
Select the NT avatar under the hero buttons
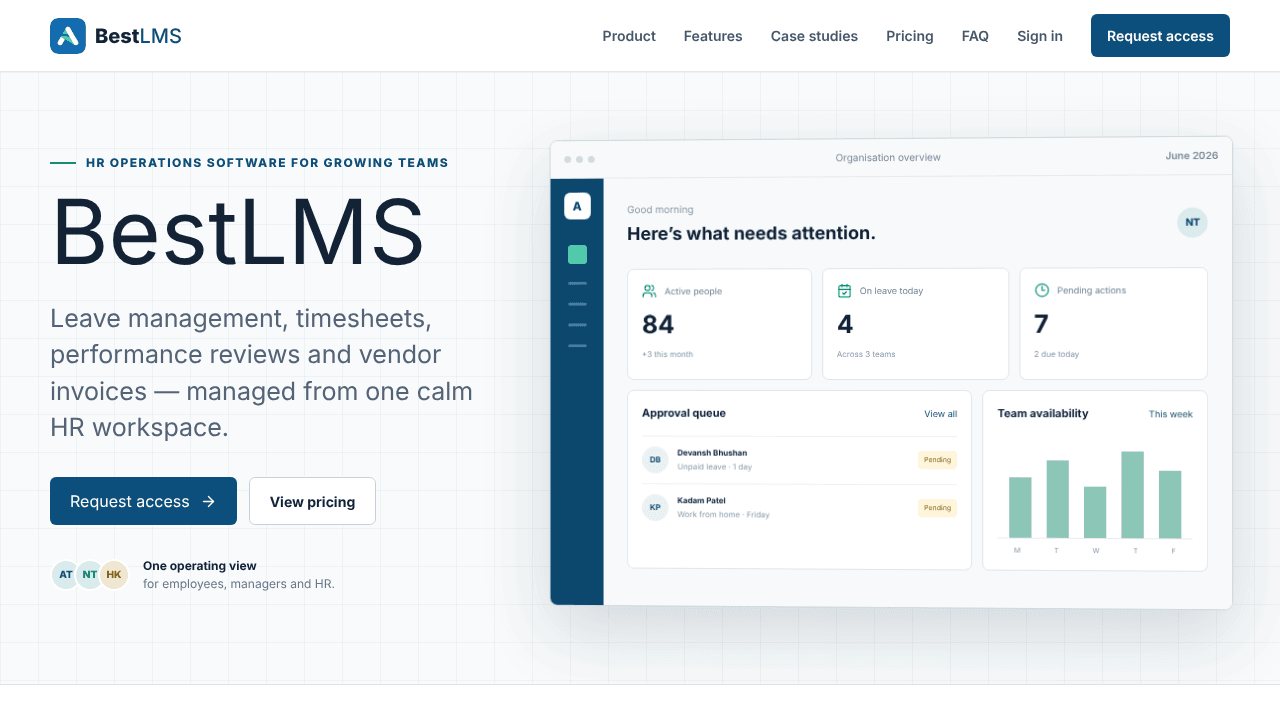pyautogui.click(x=90, y=574)
